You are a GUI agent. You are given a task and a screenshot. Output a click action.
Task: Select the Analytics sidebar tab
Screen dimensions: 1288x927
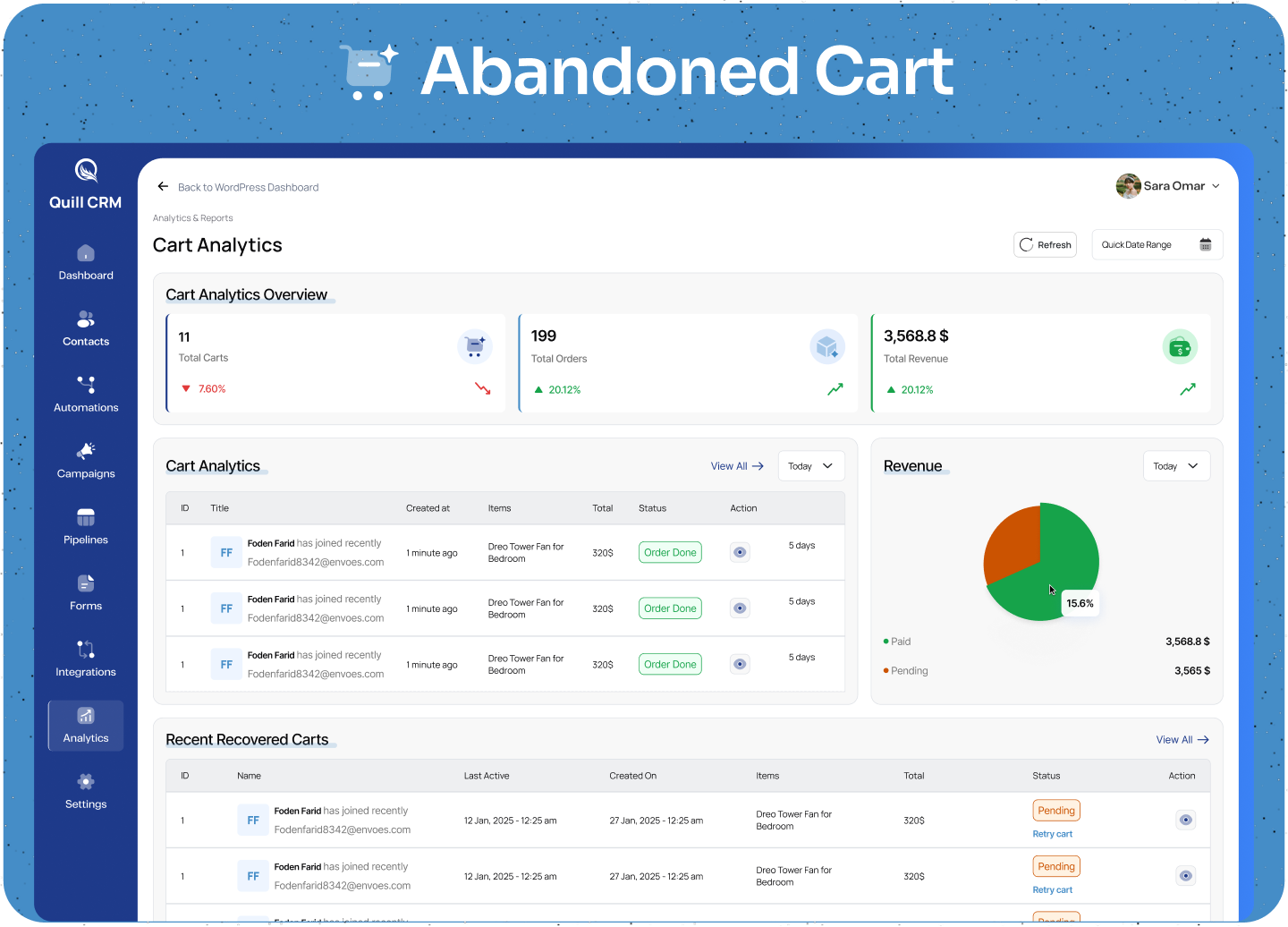(86, 726)
